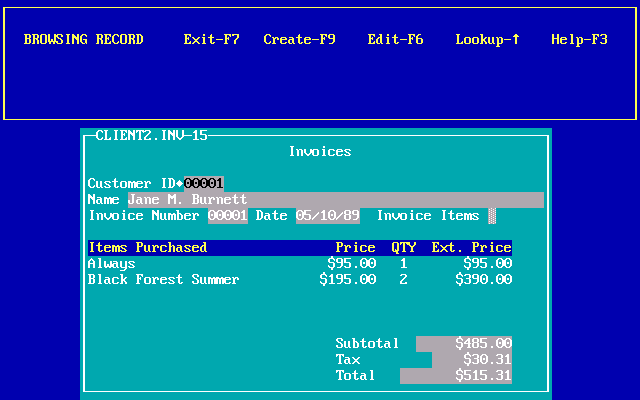
Task: Click the $95.00 price of Always
Action: pos(351,263)
